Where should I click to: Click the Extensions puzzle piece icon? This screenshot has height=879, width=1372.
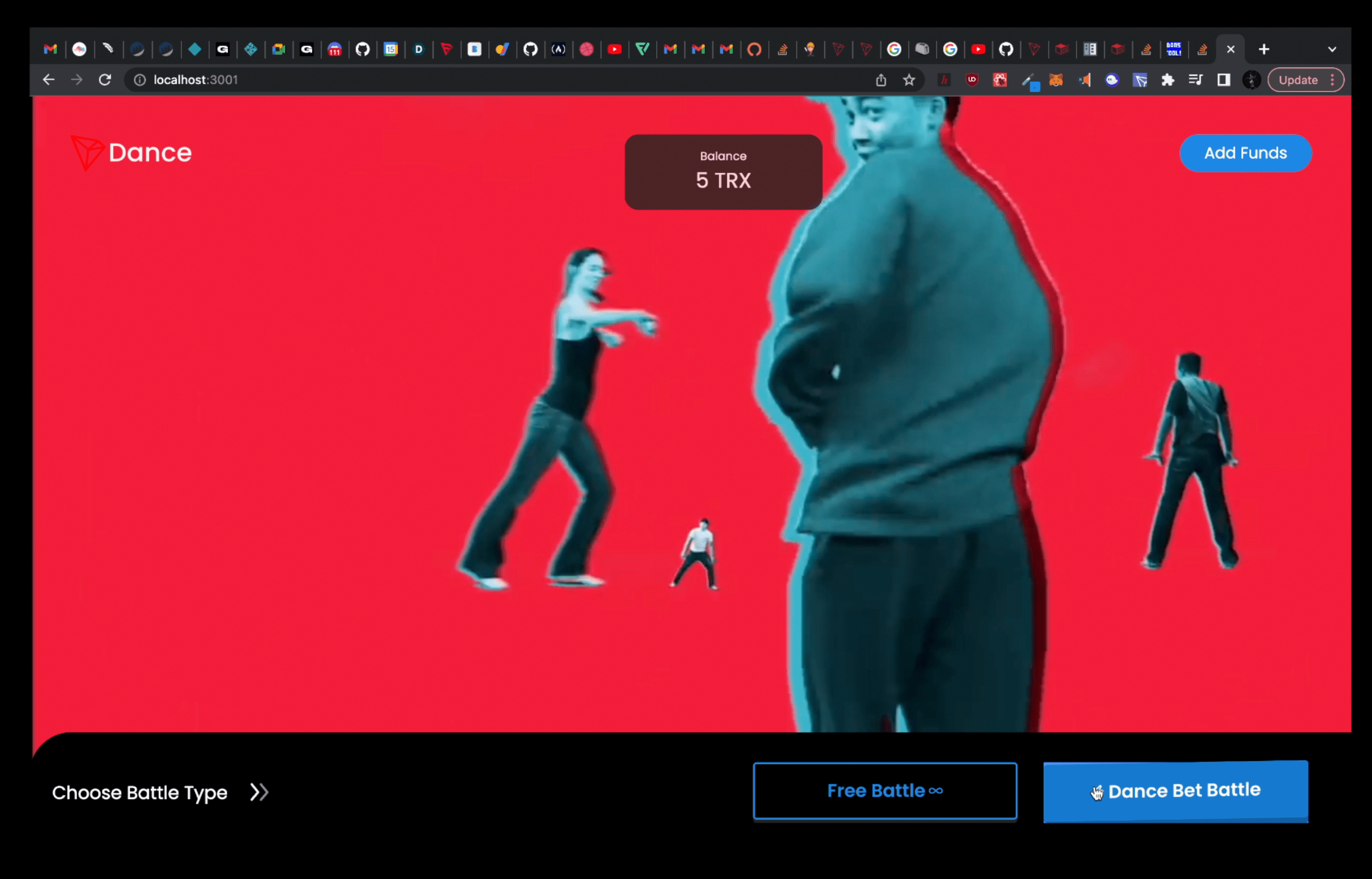coord(1168,80)
